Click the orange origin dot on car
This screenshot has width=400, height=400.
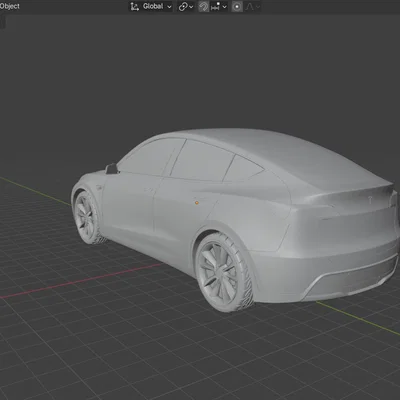point(197,202)
